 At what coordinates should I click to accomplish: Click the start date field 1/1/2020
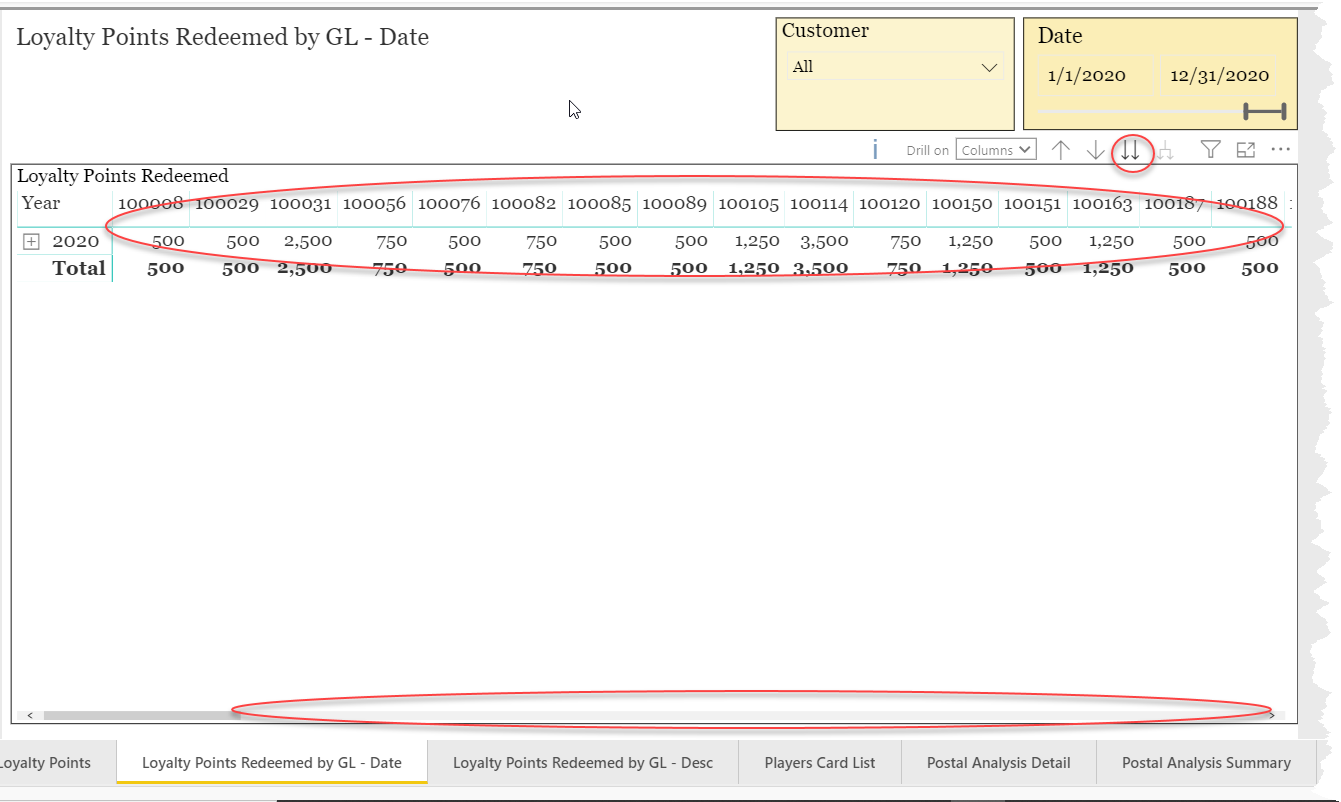(x=1087, y=75)
